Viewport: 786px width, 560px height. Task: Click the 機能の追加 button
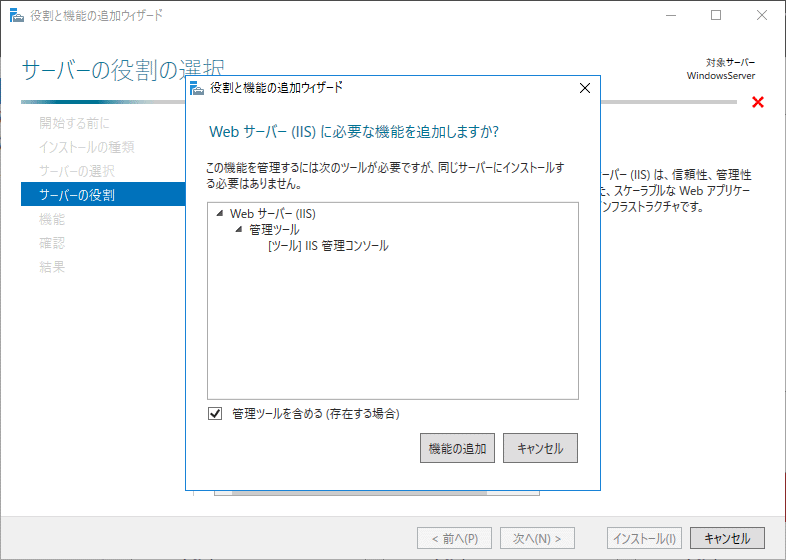[457, 449]
